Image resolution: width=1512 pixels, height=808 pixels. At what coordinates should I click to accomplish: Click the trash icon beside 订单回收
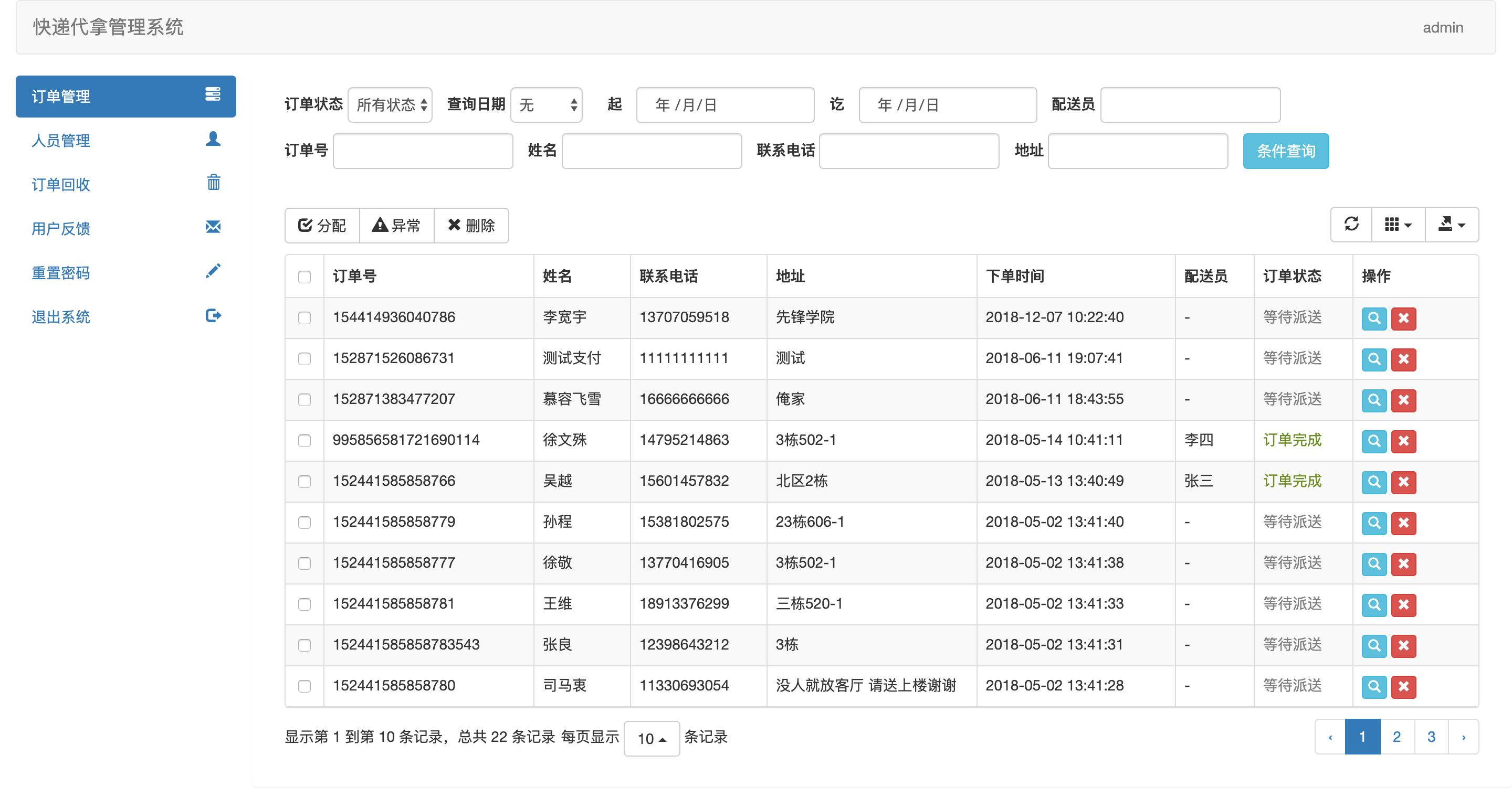click(x=213, y=183)
